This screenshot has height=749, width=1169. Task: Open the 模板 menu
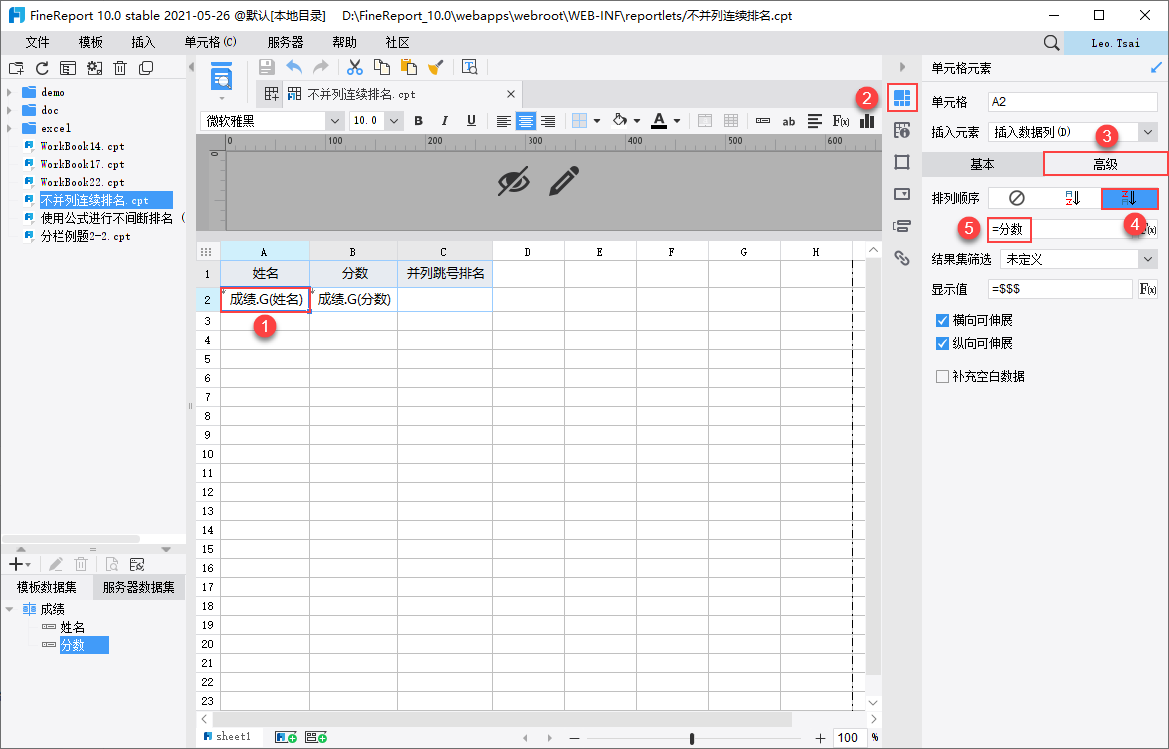(91, 42)
